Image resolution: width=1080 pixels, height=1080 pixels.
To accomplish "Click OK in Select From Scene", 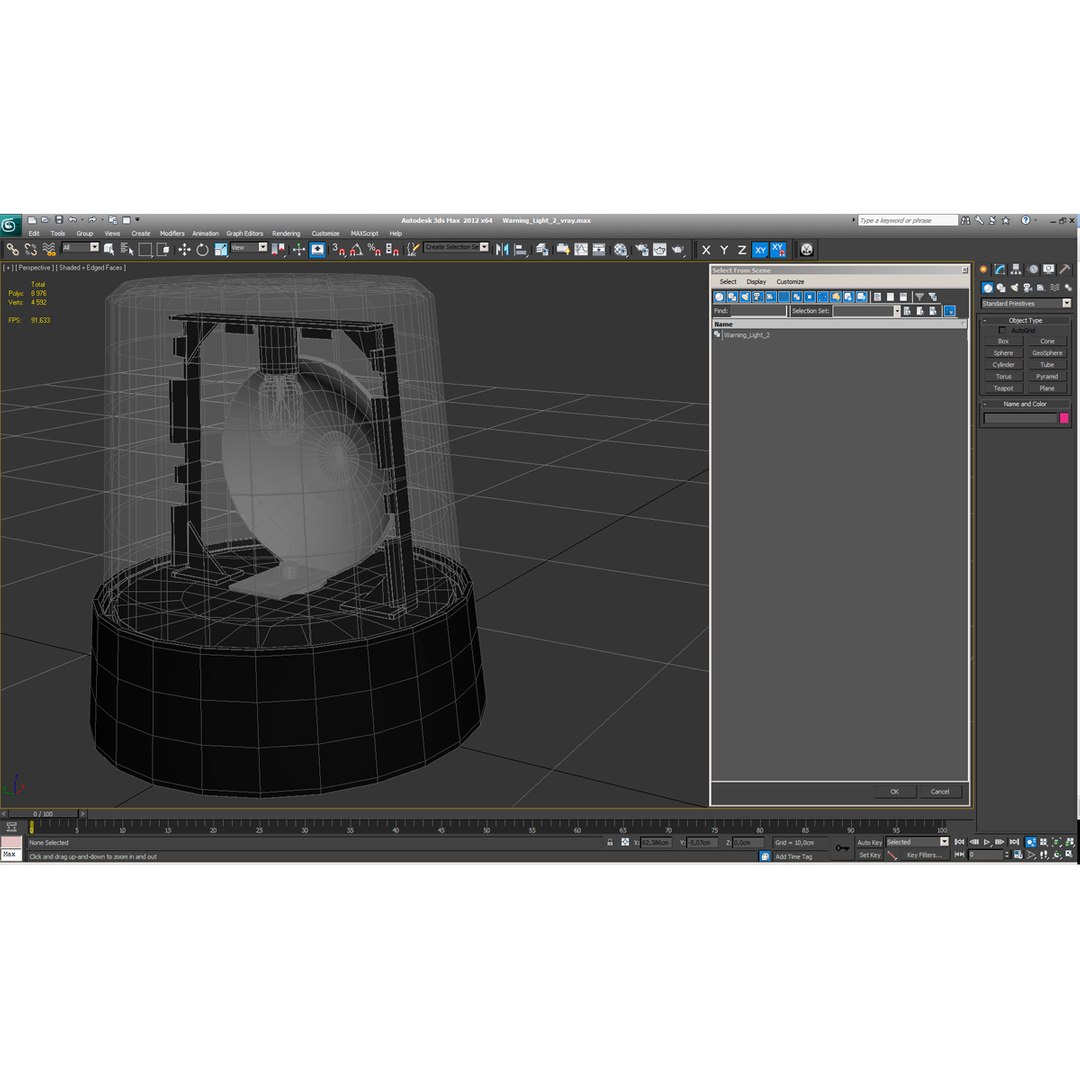I will (x=894, y=791).
